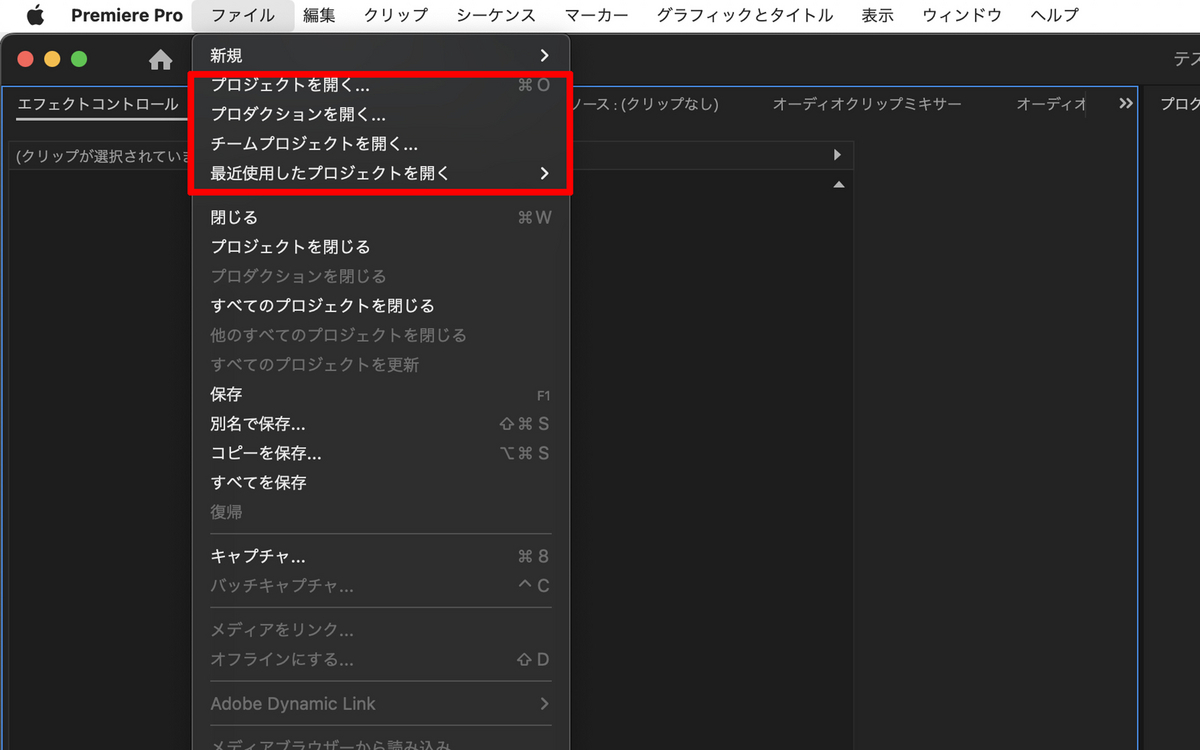This screenshot has height=750, width=1200.
Task: Click the red close window button
Action: pos(26,60)
